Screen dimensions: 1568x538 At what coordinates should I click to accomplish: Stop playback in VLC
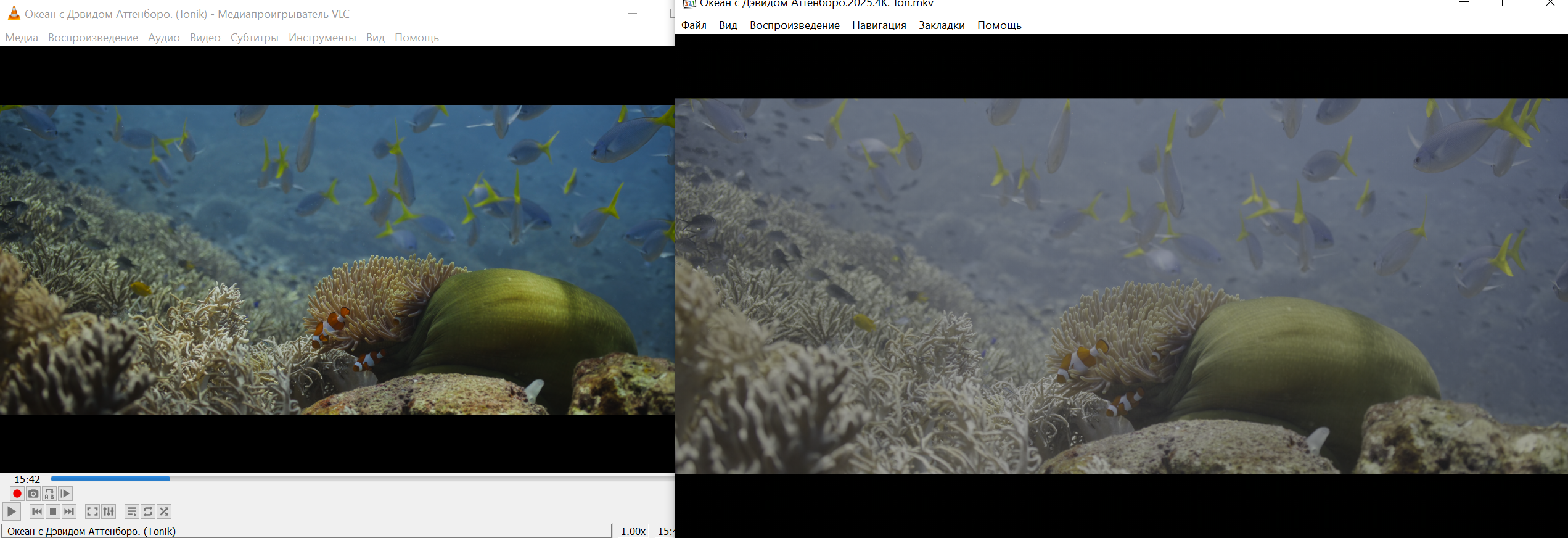(53, 511)
